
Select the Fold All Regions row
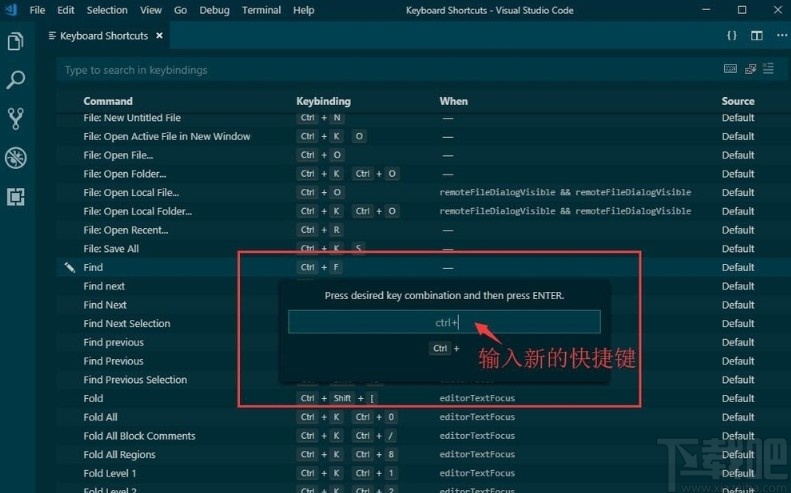(423, 454)
